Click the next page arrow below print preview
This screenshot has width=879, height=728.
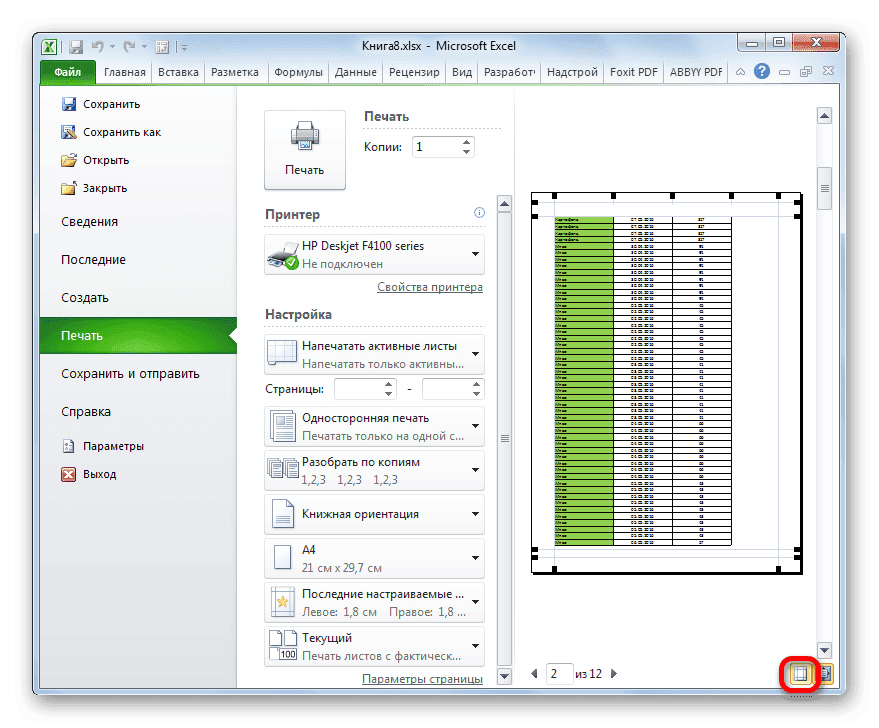613,673
